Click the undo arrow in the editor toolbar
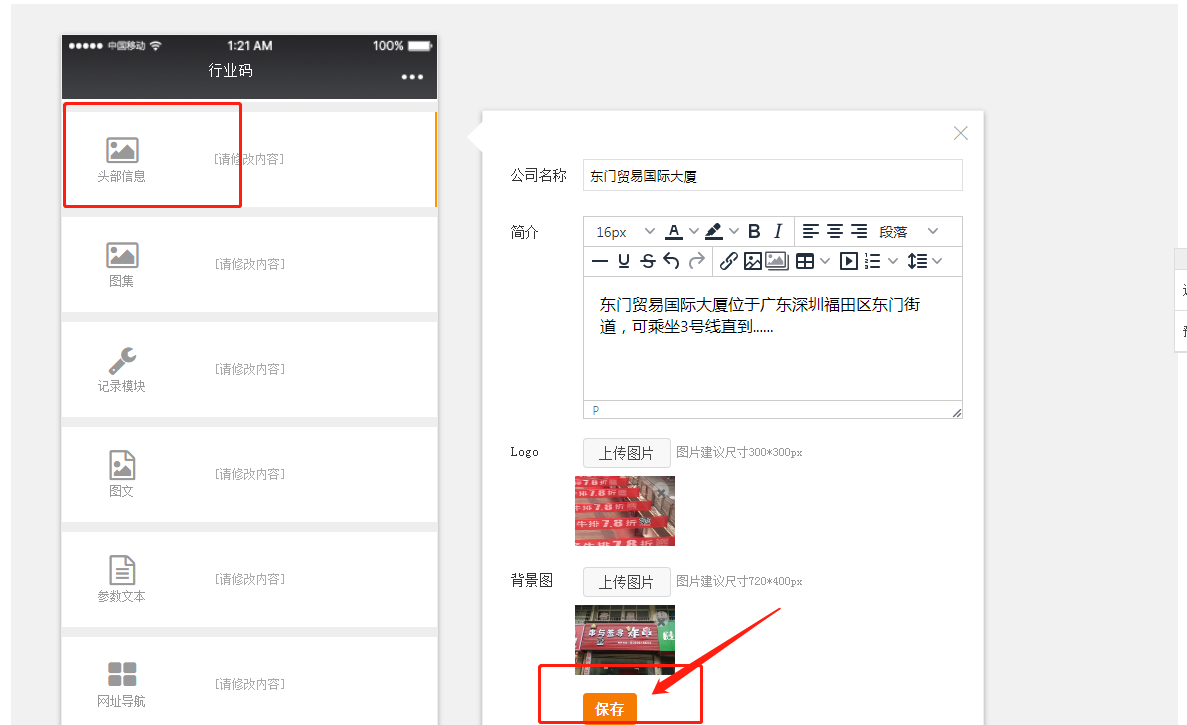 point(671,261)
